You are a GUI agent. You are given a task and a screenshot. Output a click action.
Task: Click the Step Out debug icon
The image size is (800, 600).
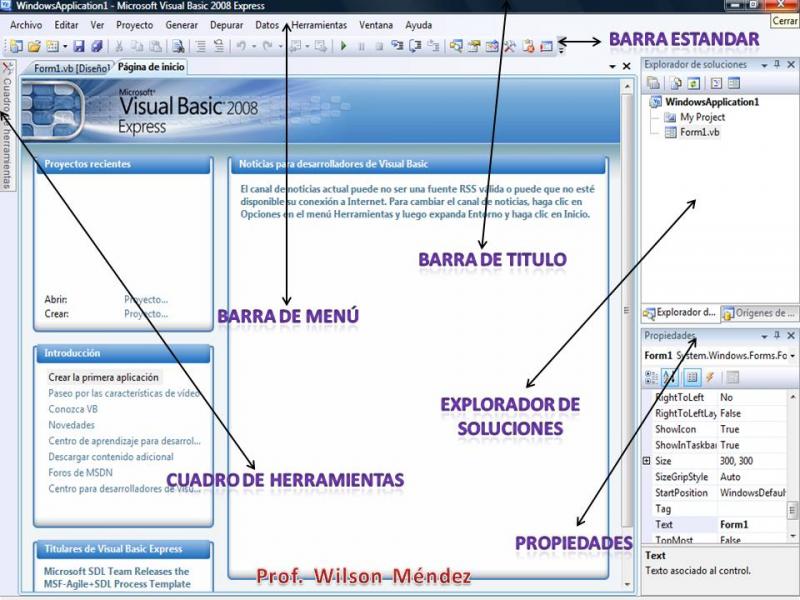click(x=434, y=46)
